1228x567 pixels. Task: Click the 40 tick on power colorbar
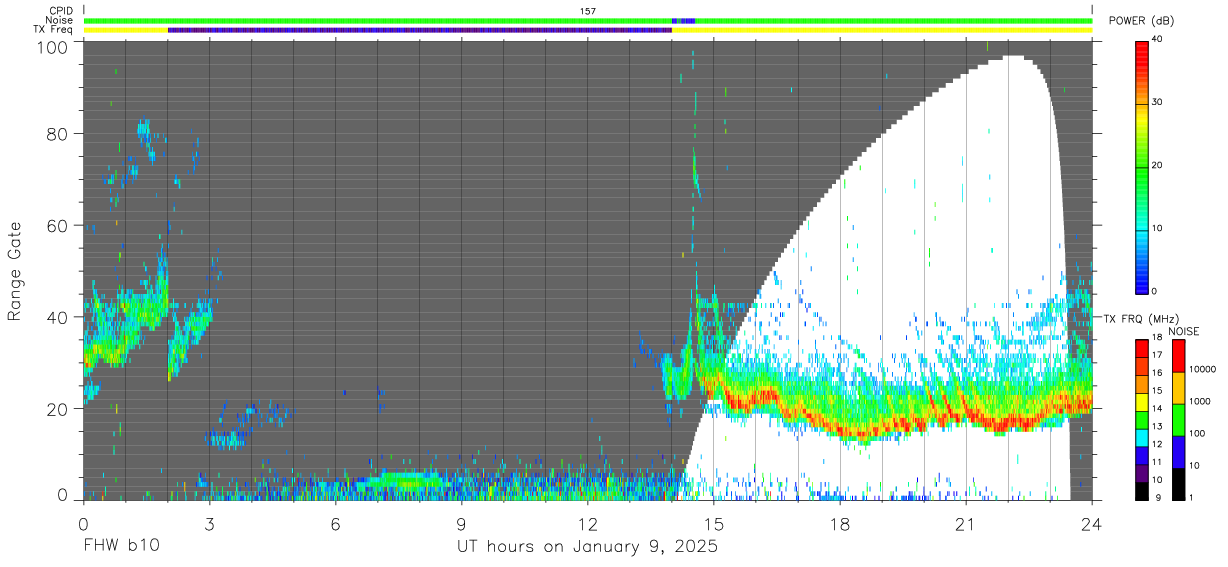1156,39
